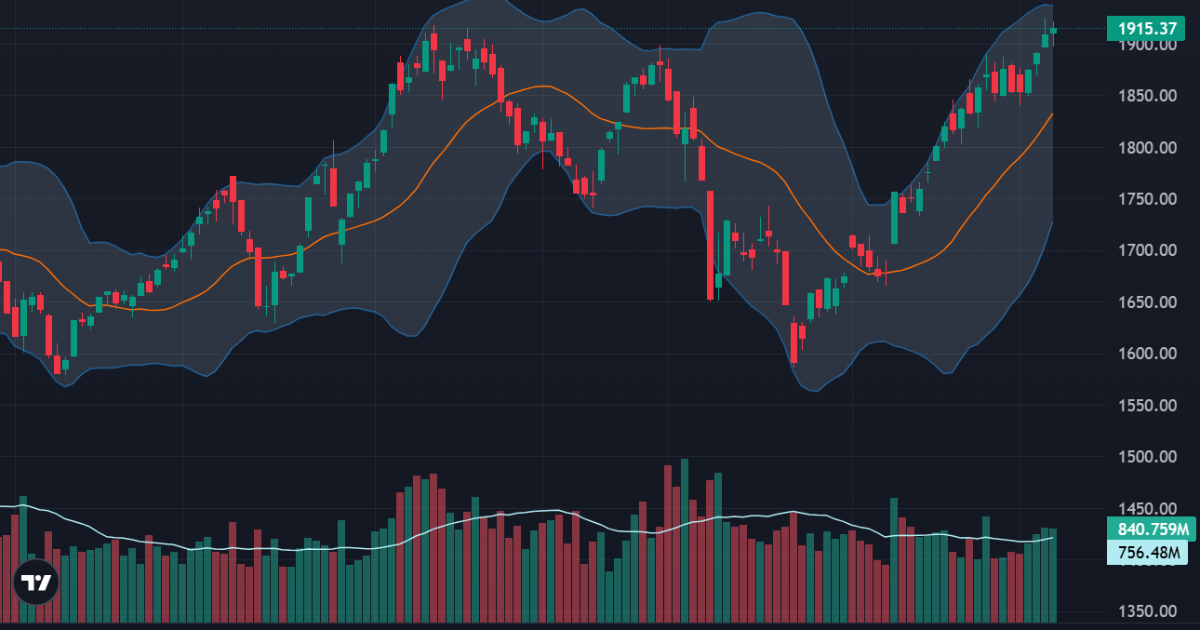Click the 1350.00 price axis label
The image size is (1200, 630).
click(1148, 611)
